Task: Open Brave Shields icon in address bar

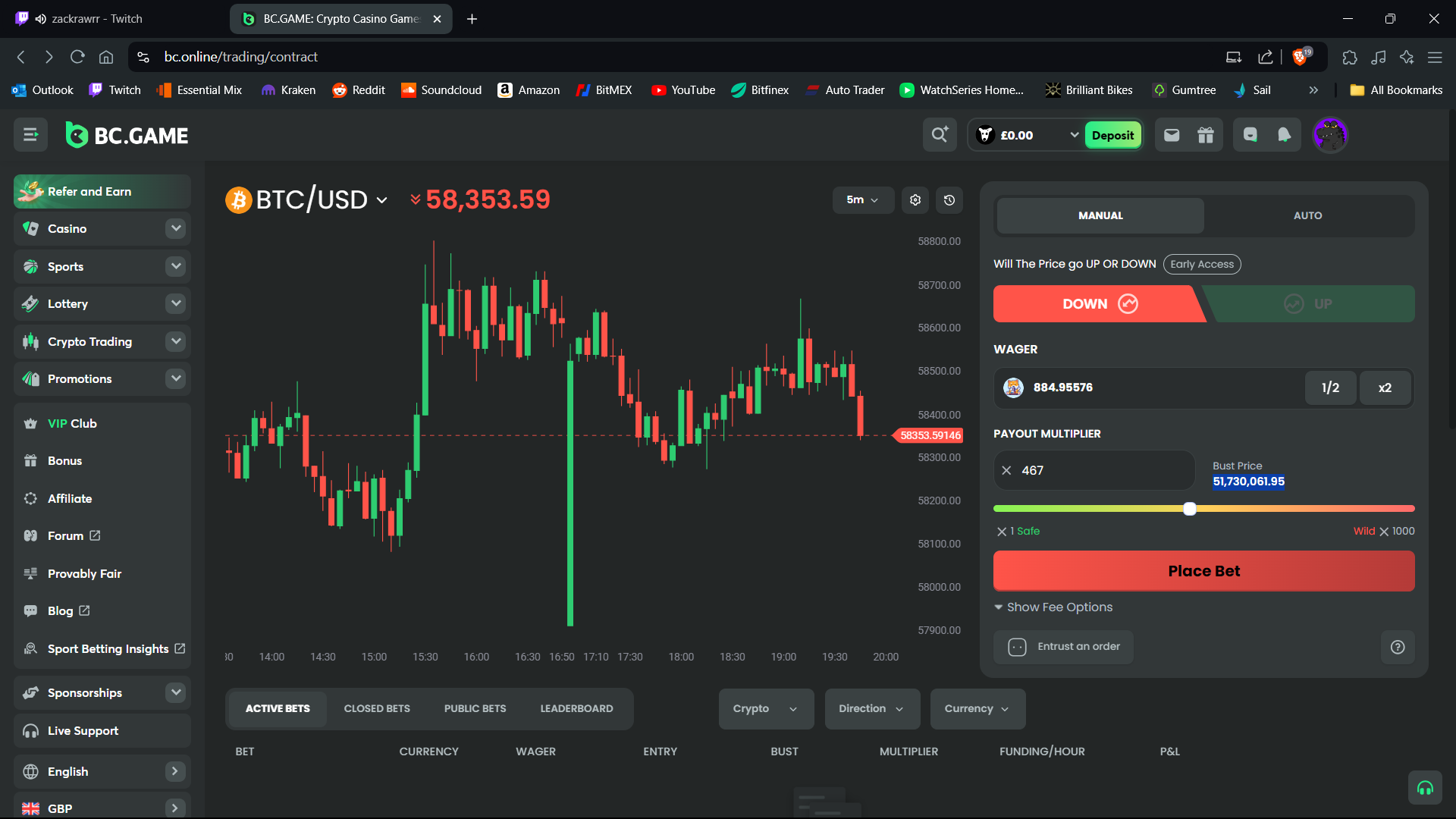Action: click(1301, 57)
